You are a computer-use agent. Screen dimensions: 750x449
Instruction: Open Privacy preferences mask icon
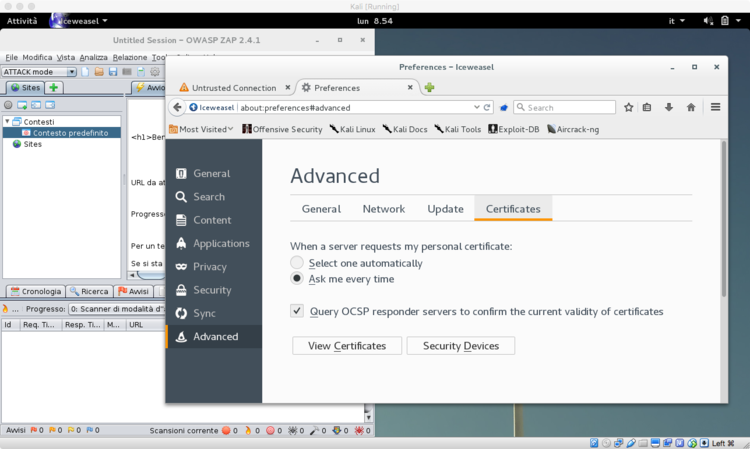pos(181,267)
